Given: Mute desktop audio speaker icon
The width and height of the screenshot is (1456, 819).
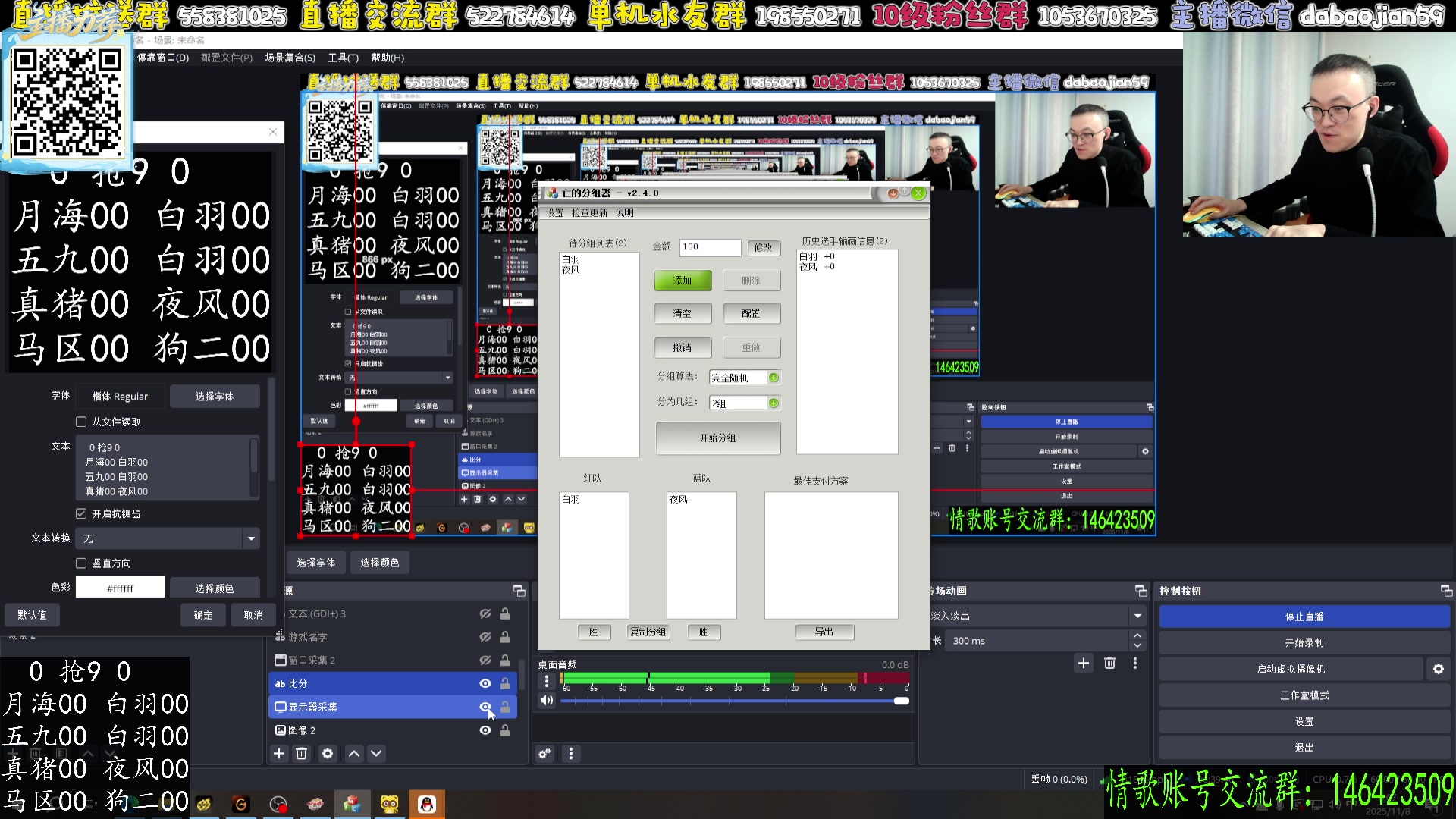Looking at the screenshot, I should 546,700.
